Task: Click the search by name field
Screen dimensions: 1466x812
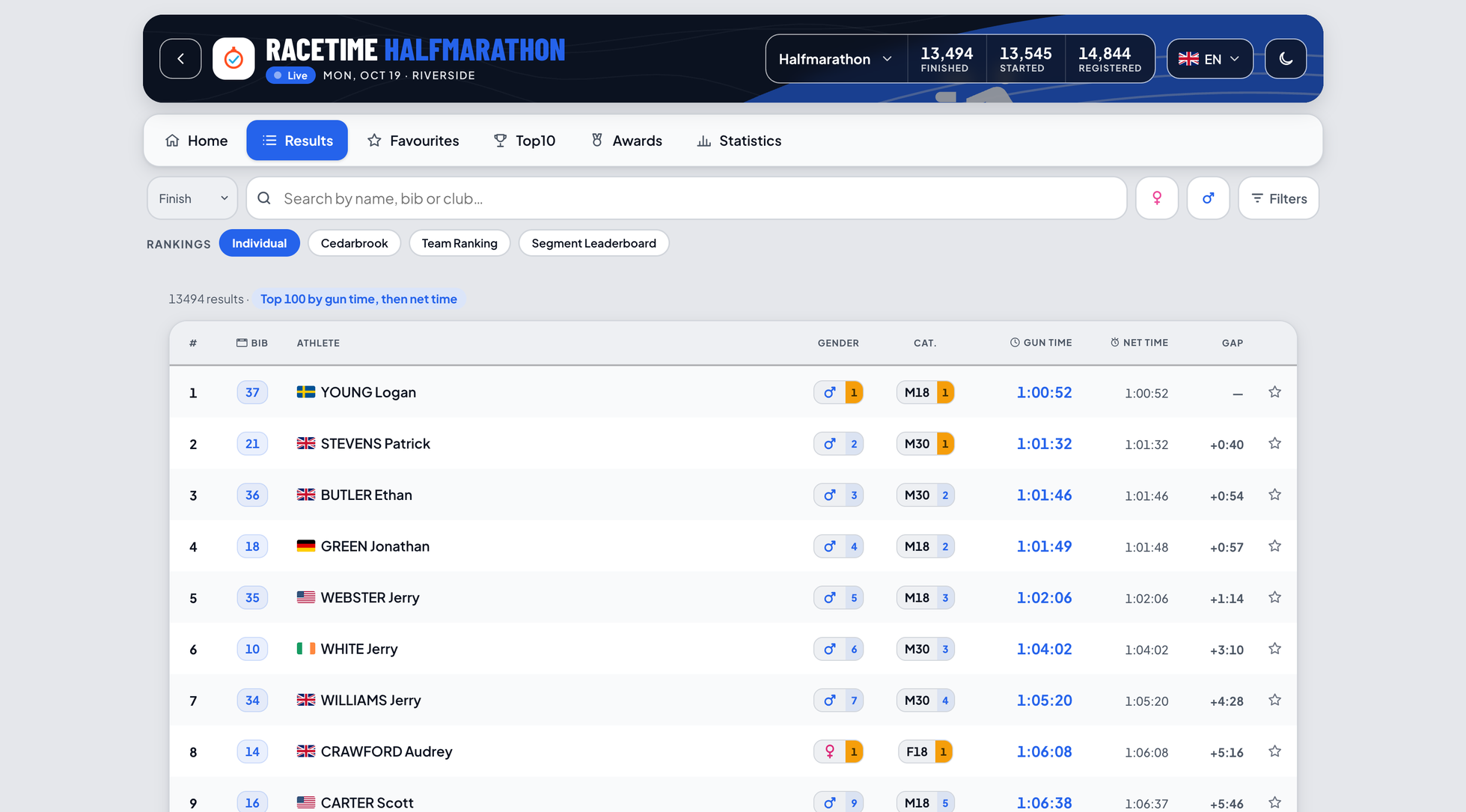Action: [x=686, y=198]
